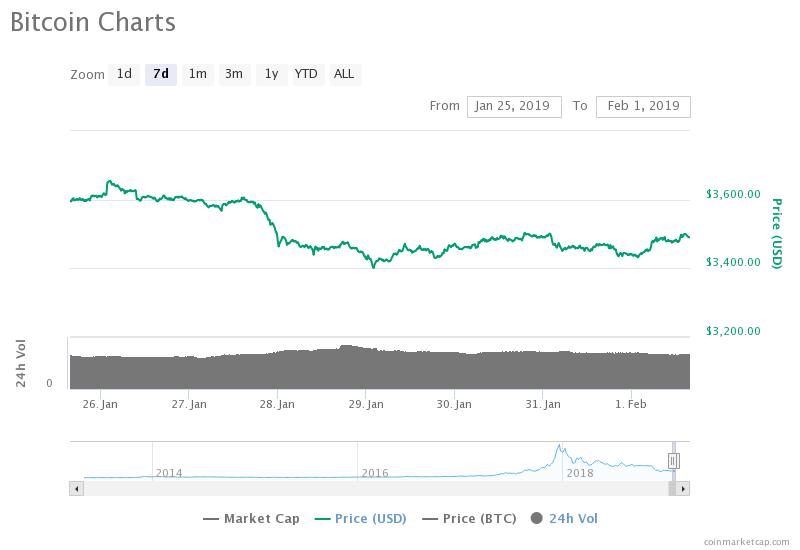Click the 28. Jan axis label

pyautogui.click(x=277, y=404)
